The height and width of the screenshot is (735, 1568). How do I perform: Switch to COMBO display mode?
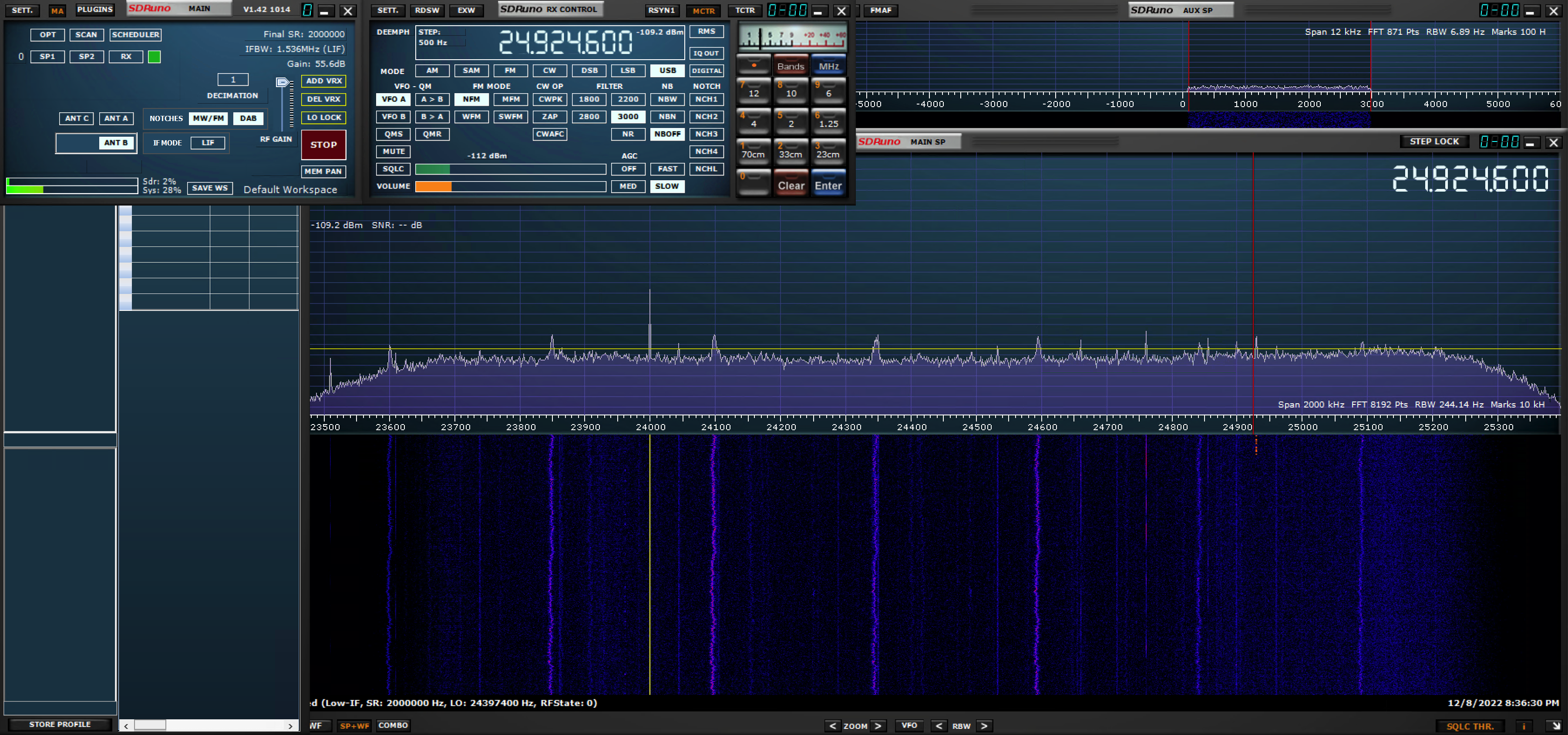point(393,725)
